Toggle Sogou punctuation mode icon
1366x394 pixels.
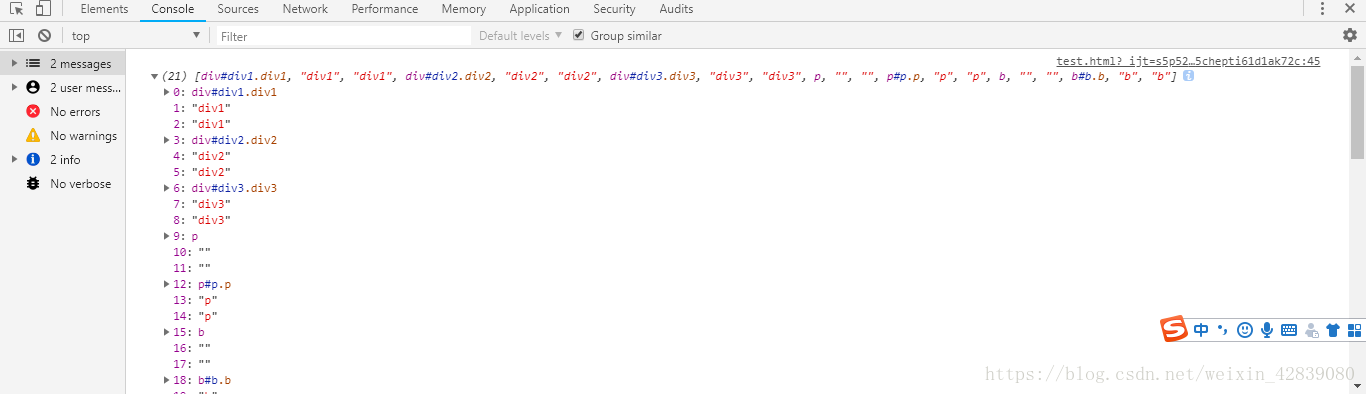point(1222,330)
